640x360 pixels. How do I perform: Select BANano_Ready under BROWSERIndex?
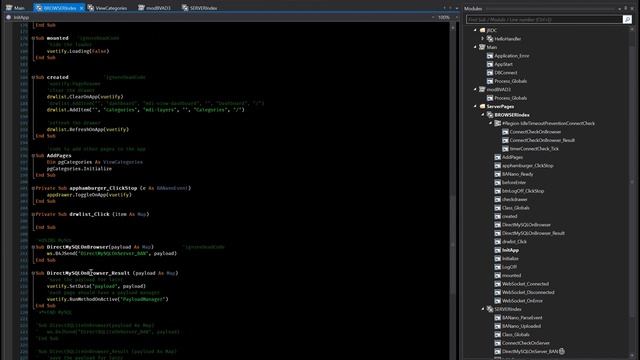pyautogui.click(x=518, y=174)
